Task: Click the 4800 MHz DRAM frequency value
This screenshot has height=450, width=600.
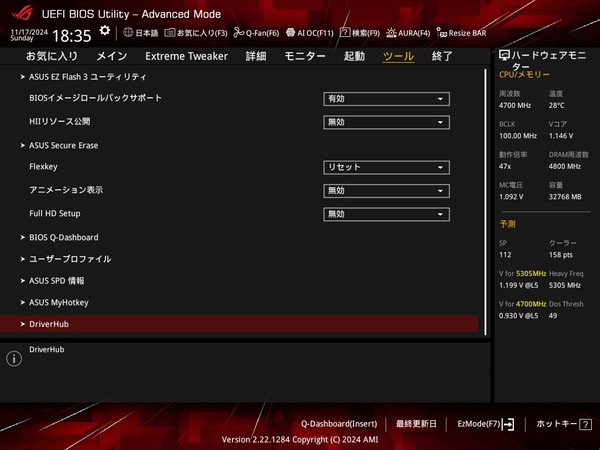Action: pos(565,166)
